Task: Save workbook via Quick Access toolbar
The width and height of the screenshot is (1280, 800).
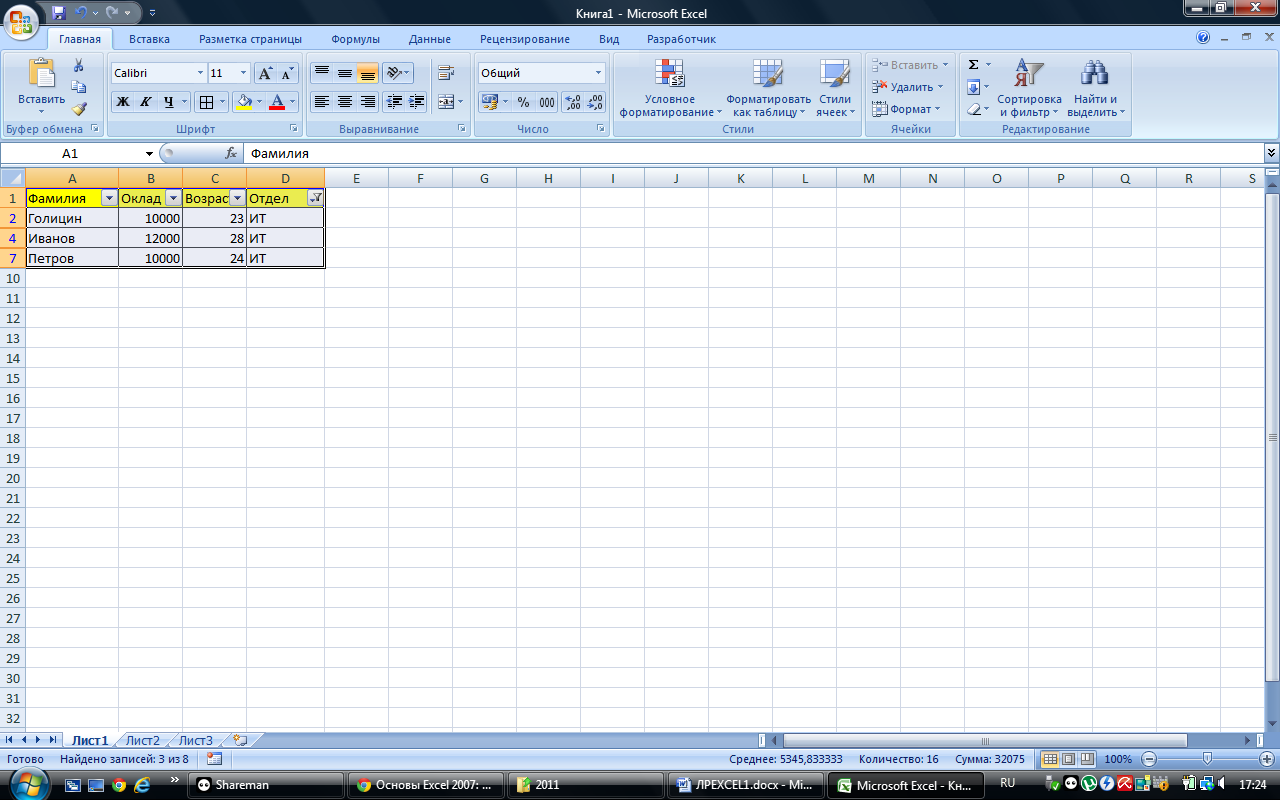Action: [58, 13]
